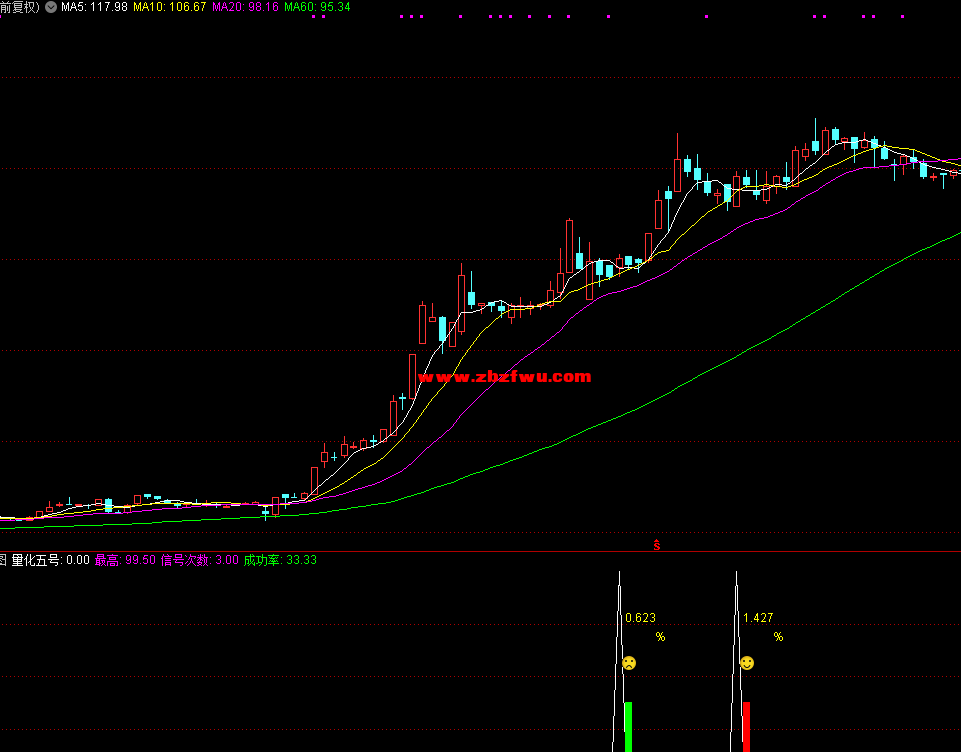The height and width of the screenshot is (752, 961).
Task: Click the 成功率 success rate label
Action: [280, 560]
